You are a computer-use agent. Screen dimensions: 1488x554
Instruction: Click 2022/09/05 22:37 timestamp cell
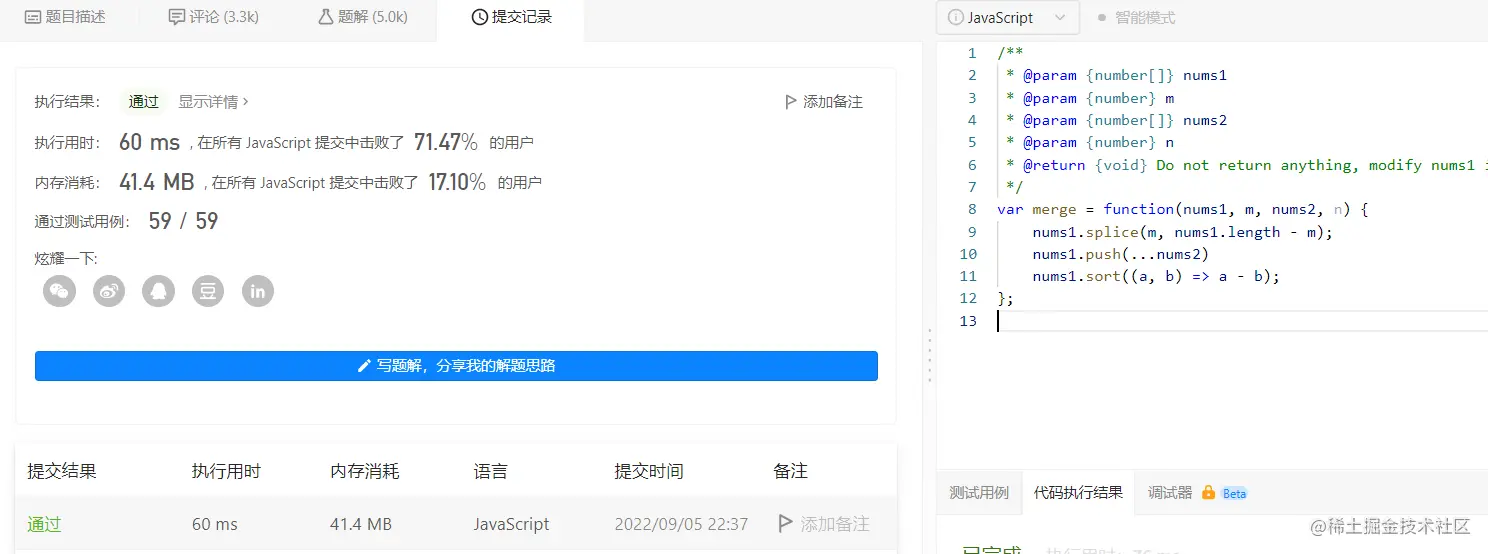pos(681,524)
